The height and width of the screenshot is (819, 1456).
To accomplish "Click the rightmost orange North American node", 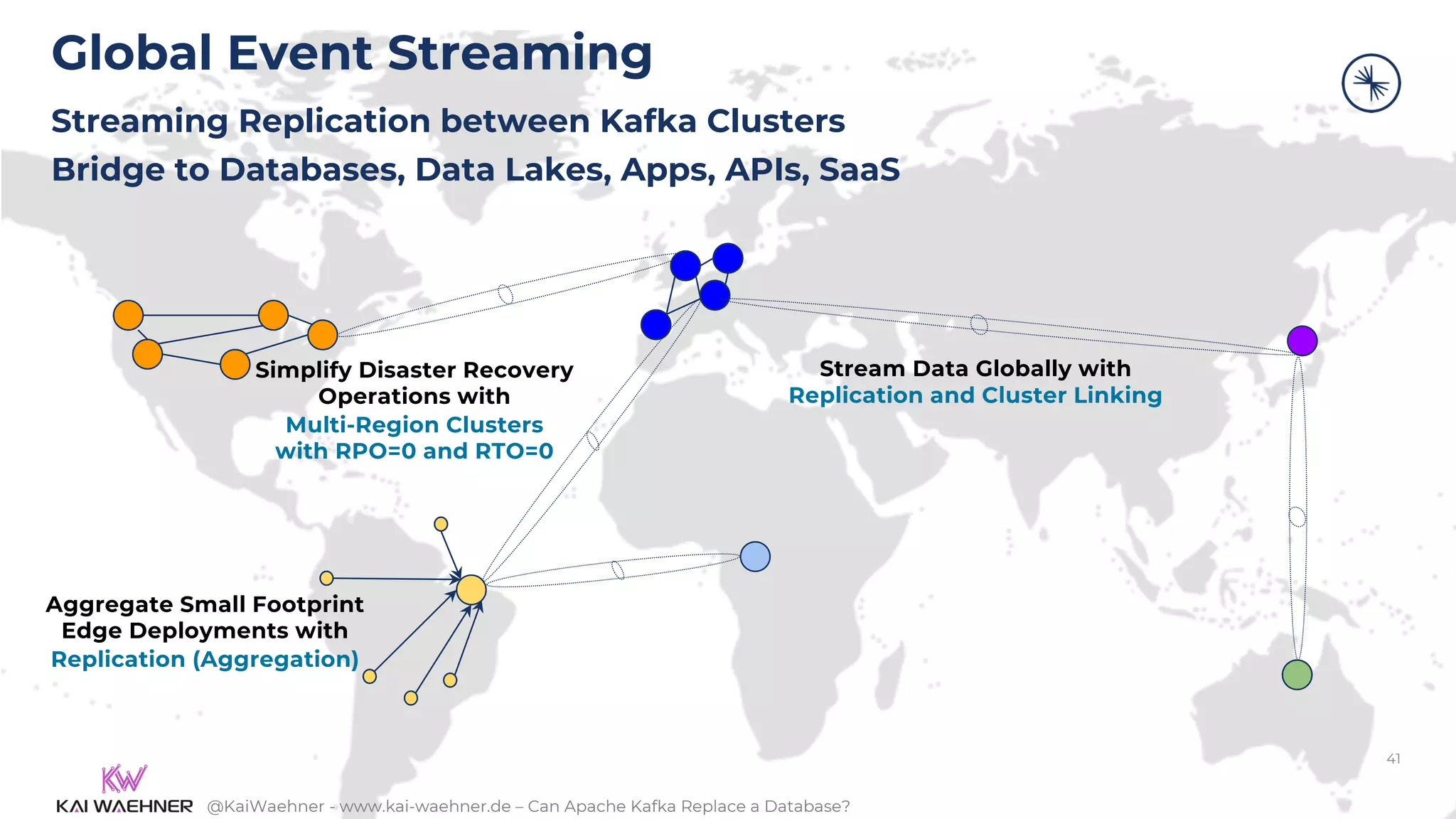I will tap(323, 335).
